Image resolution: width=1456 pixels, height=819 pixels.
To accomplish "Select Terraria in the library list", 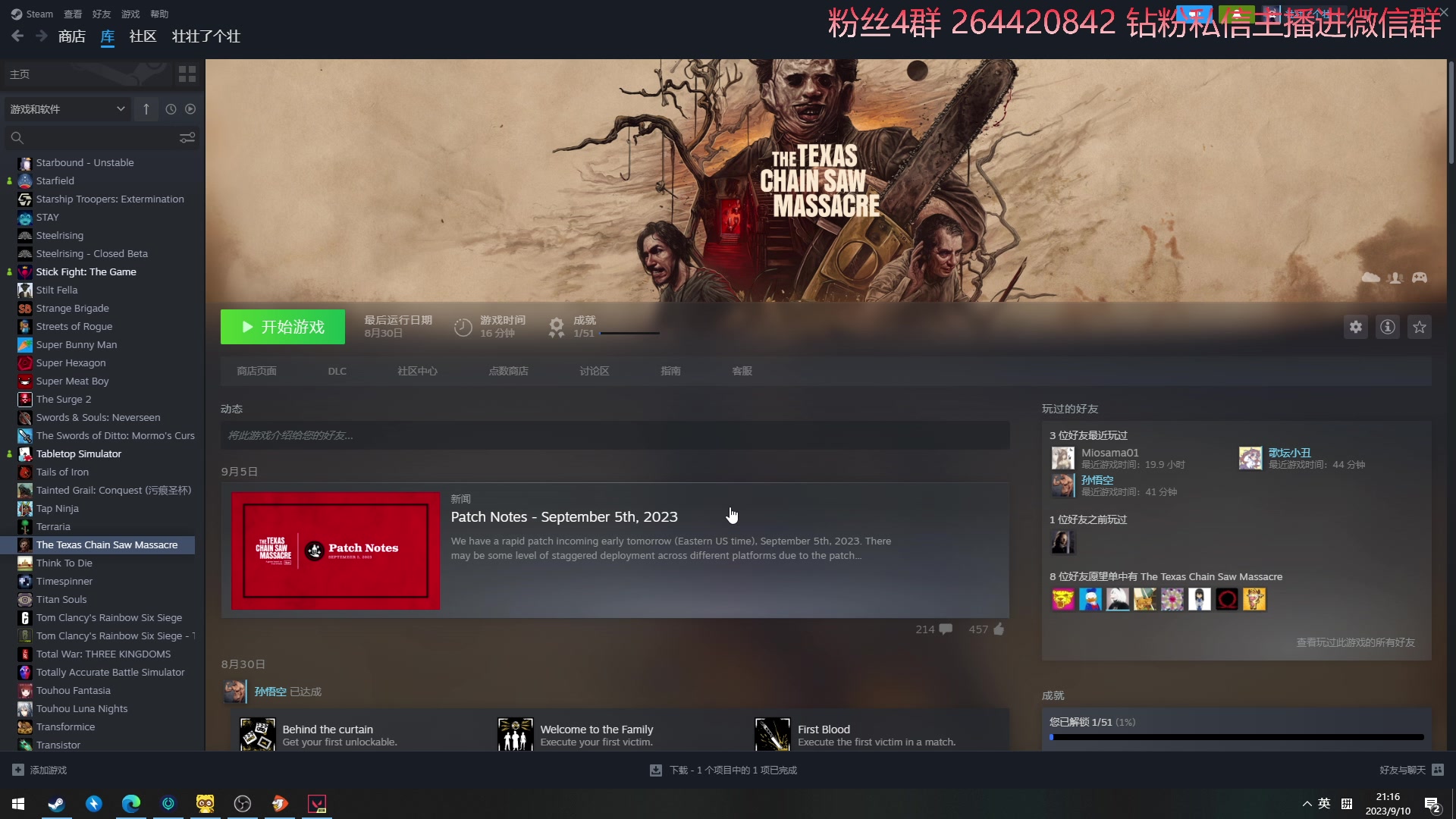I will tap(53, 526).
